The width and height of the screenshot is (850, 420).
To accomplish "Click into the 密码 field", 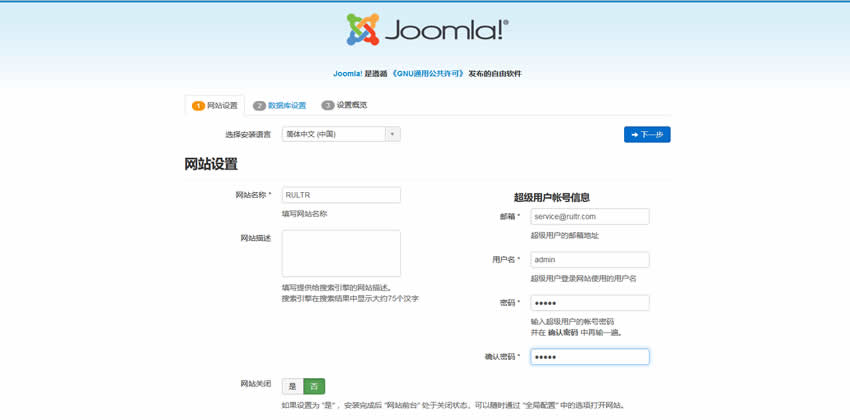I will [590, 303].
